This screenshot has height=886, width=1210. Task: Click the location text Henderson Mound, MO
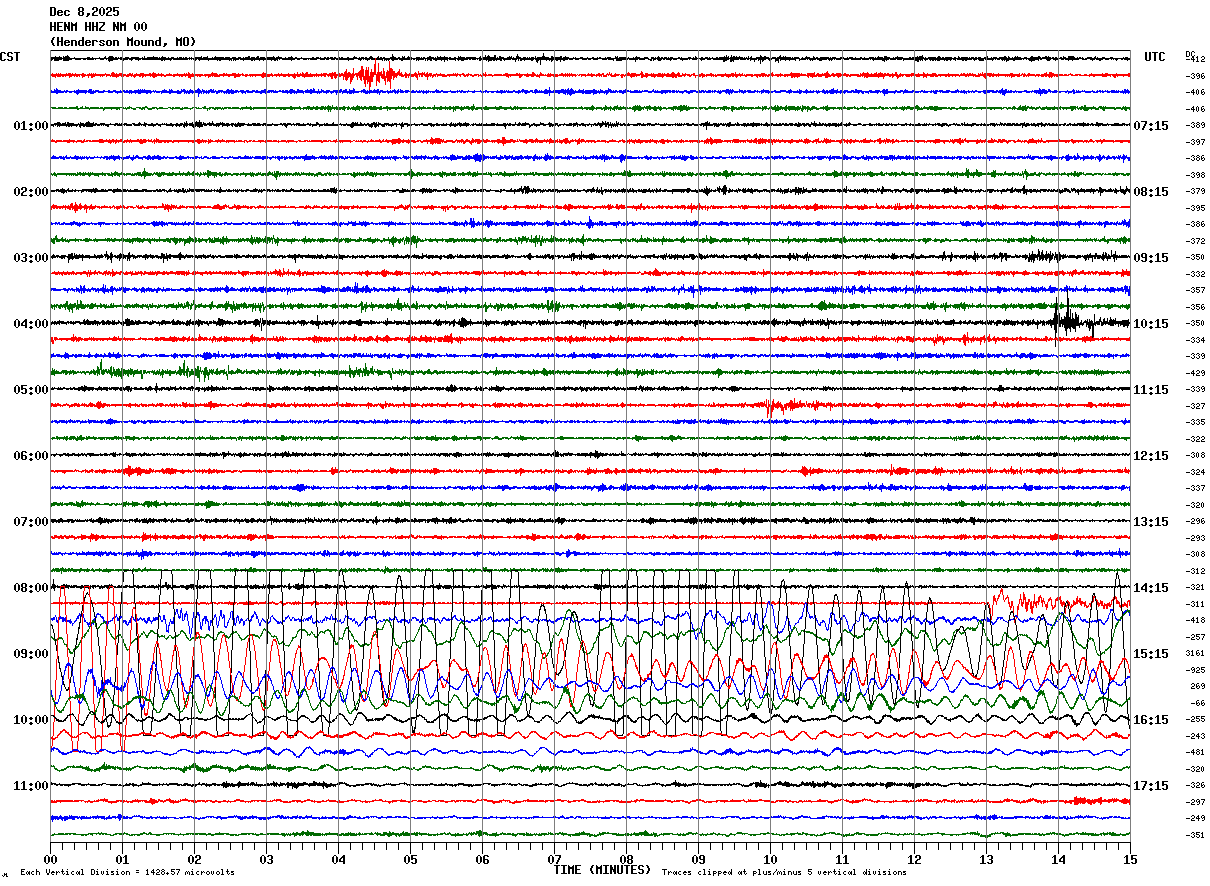(x=123, y=42)
